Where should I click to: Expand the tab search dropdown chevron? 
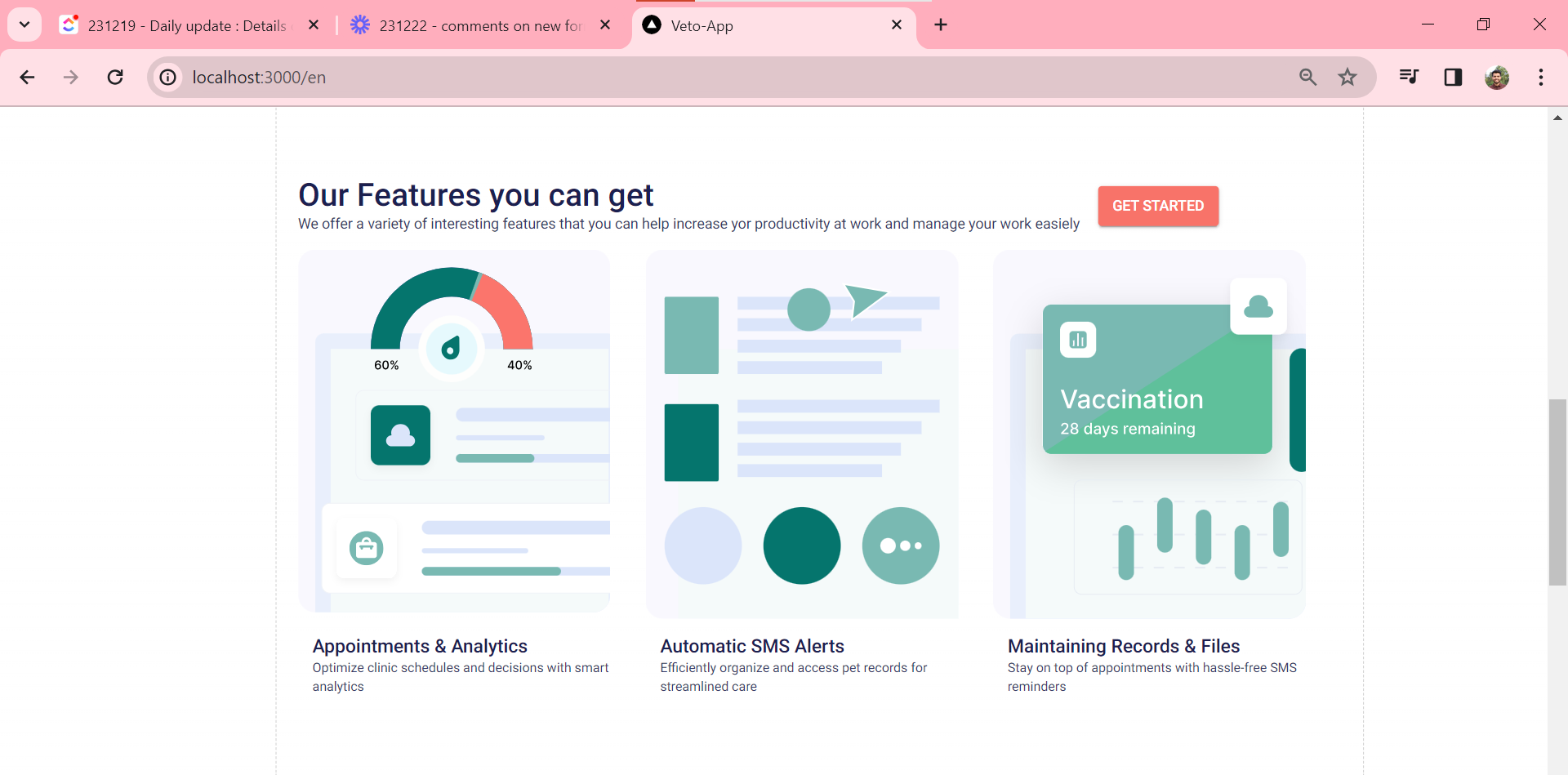click(x=24, y=24)
